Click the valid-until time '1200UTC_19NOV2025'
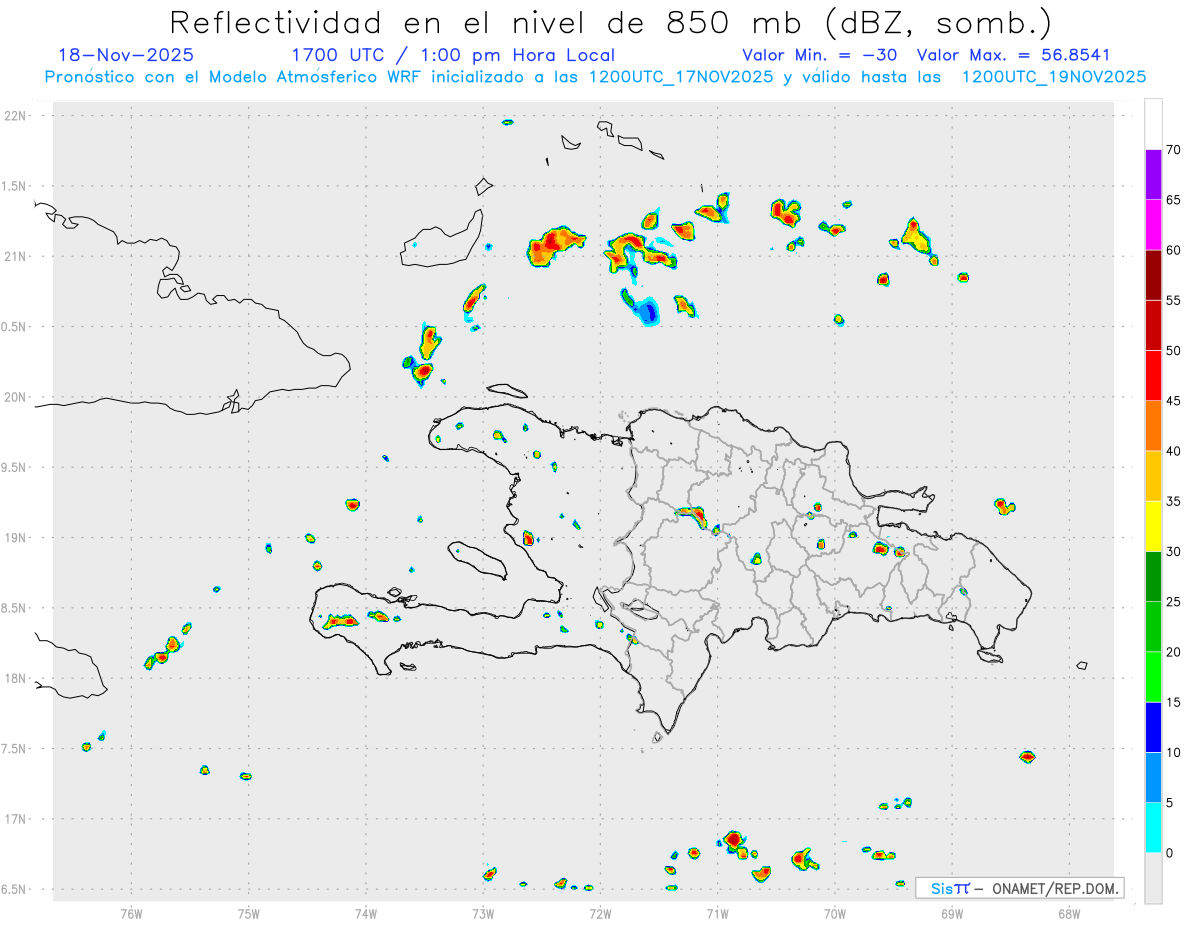 [1054, 77]
